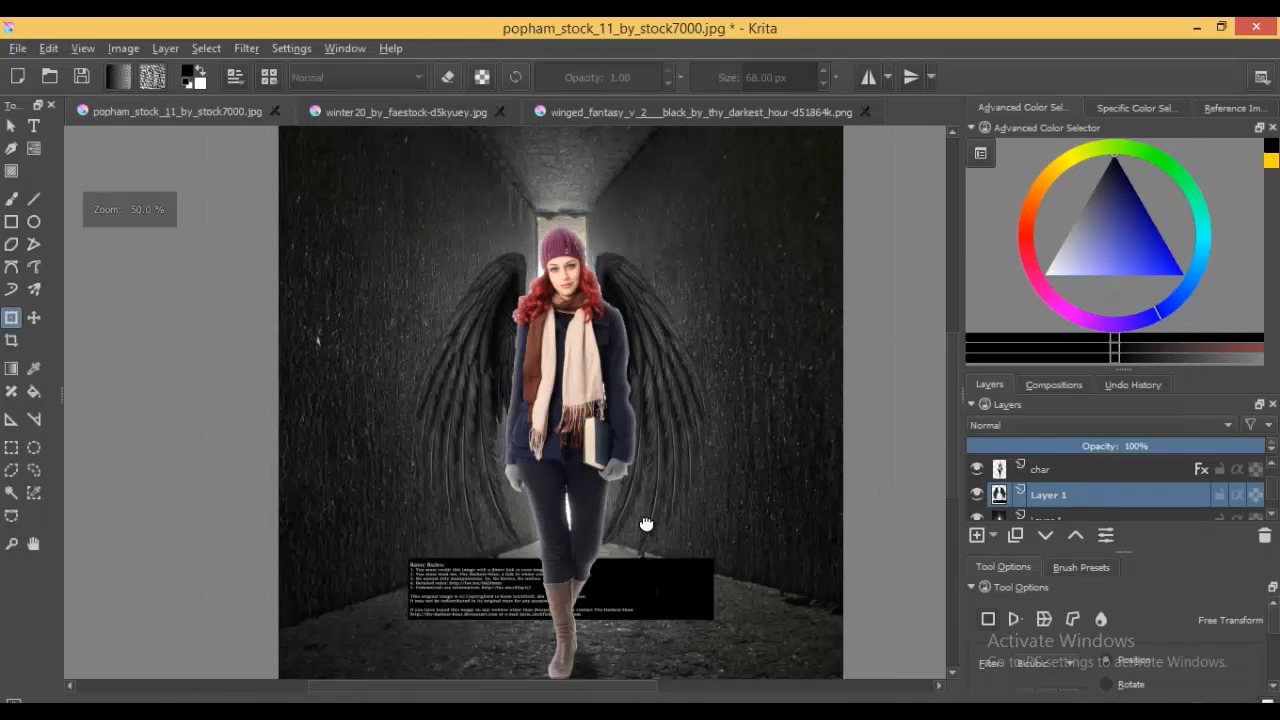Image resolution: width=1280 pixels, height=720 pixels.
Task: Choose the Move tool
Action: point(34,318)
